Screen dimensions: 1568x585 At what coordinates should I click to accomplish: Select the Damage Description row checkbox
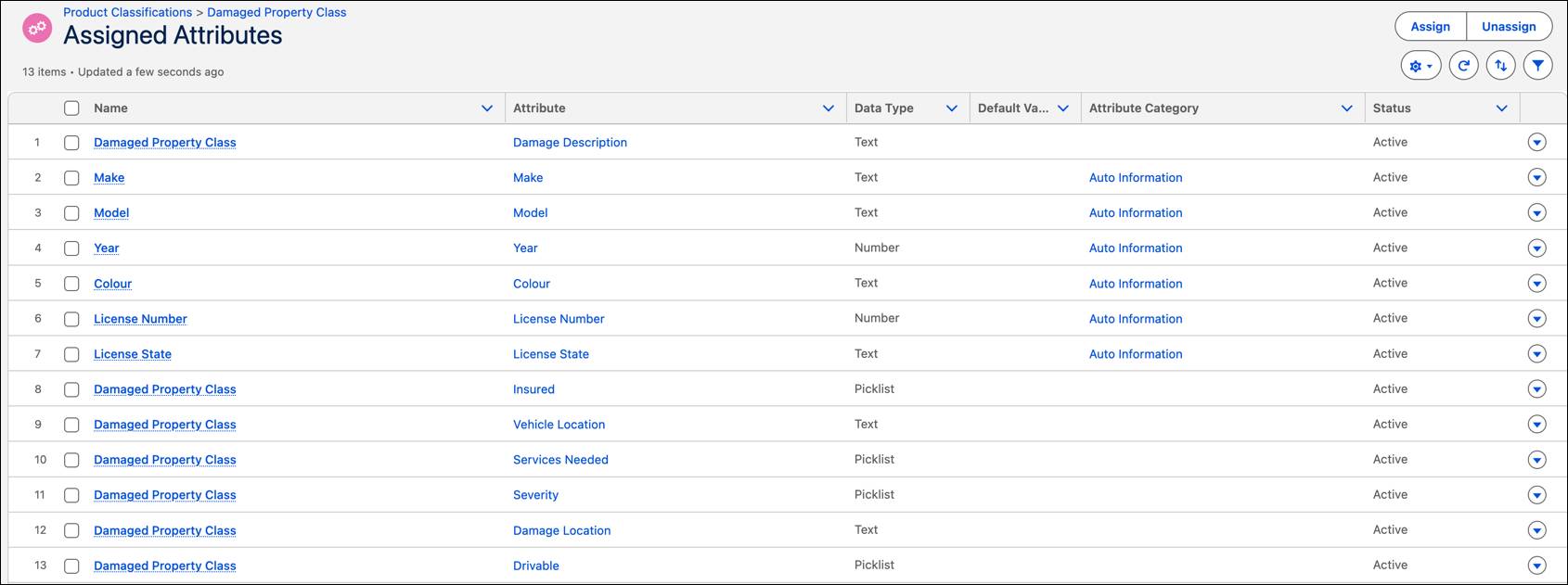tap(71, 143)
